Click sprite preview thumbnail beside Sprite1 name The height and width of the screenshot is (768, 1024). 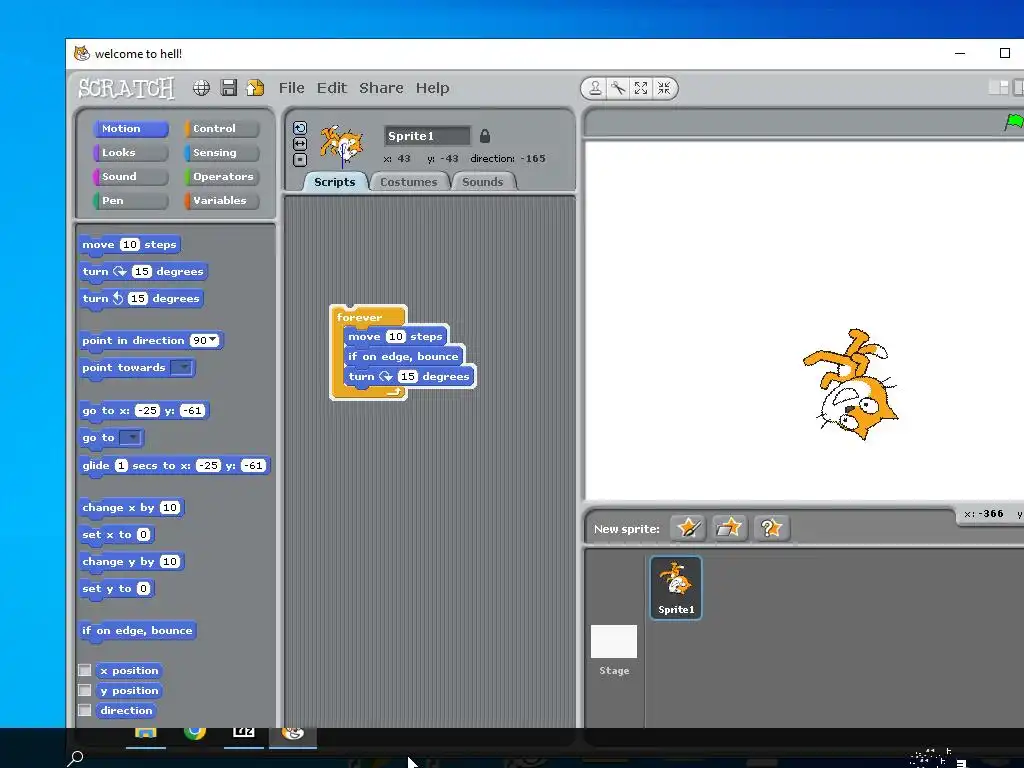pos(341,145)
